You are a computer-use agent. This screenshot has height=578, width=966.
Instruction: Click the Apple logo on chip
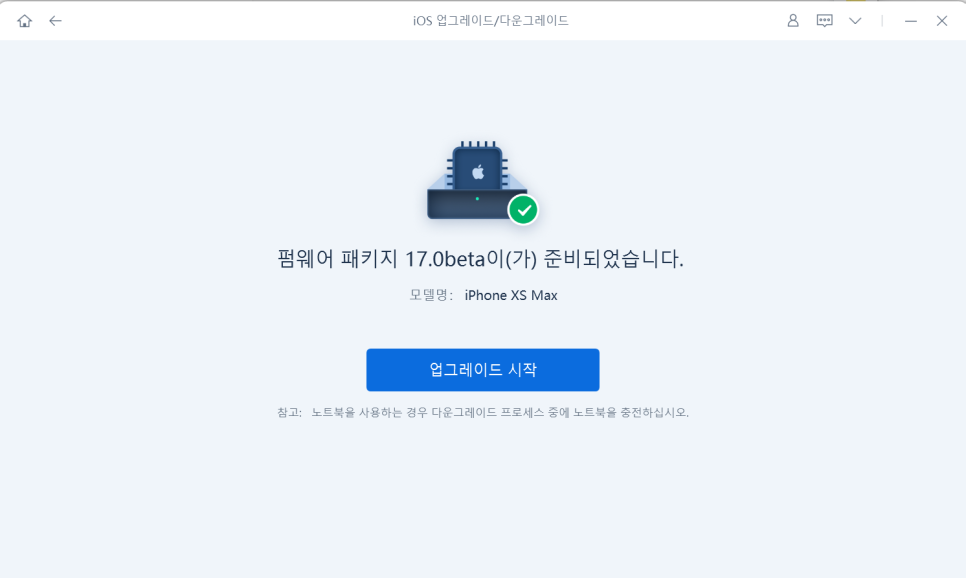click(x=478, y=172)
